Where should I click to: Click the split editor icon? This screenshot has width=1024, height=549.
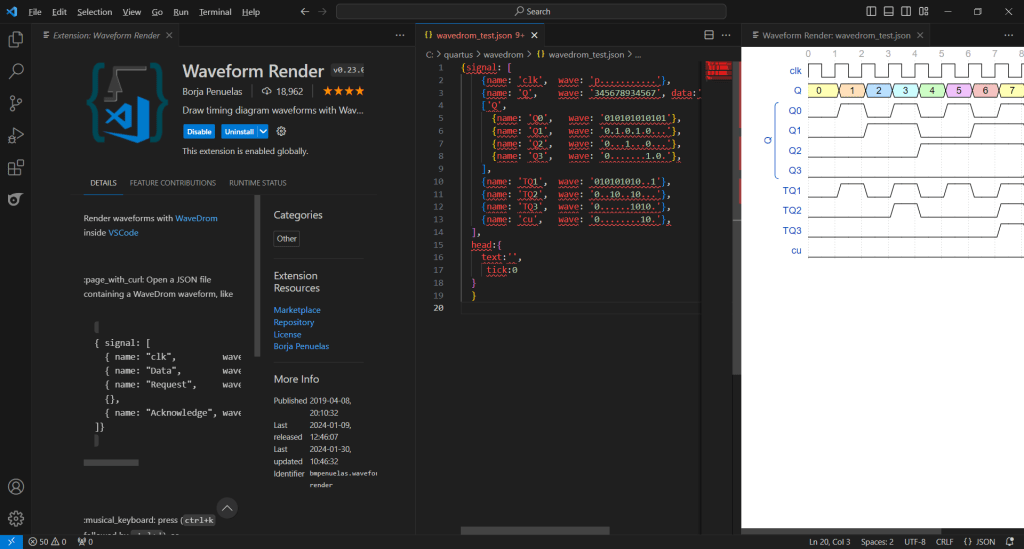click(x=709, y=35)
